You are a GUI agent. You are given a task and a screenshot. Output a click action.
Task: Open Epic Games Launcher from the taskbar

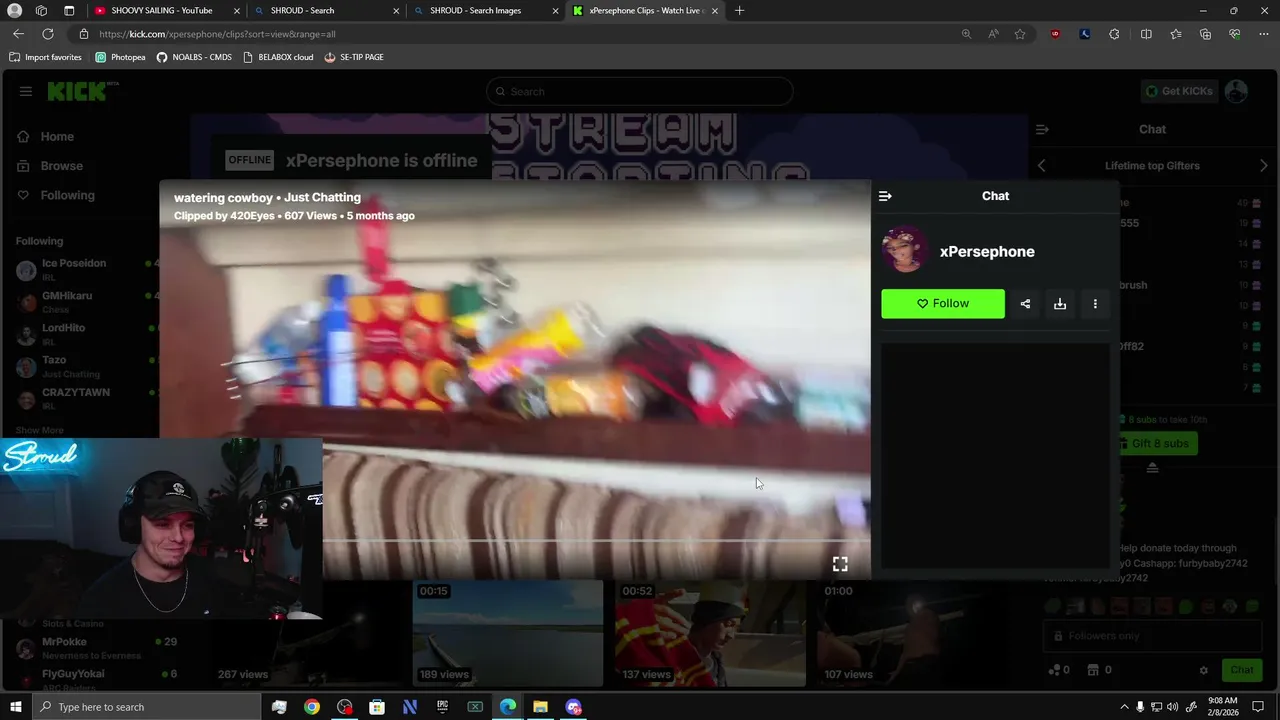click(442, 707)
